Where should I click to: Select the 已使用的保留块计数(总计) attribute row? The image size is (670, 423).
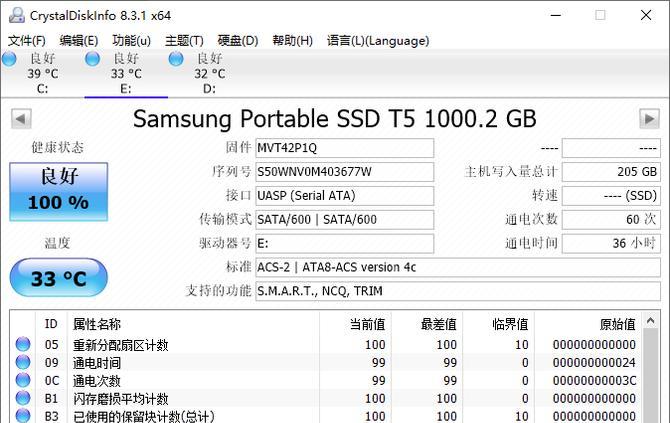(x=326, y=415)
